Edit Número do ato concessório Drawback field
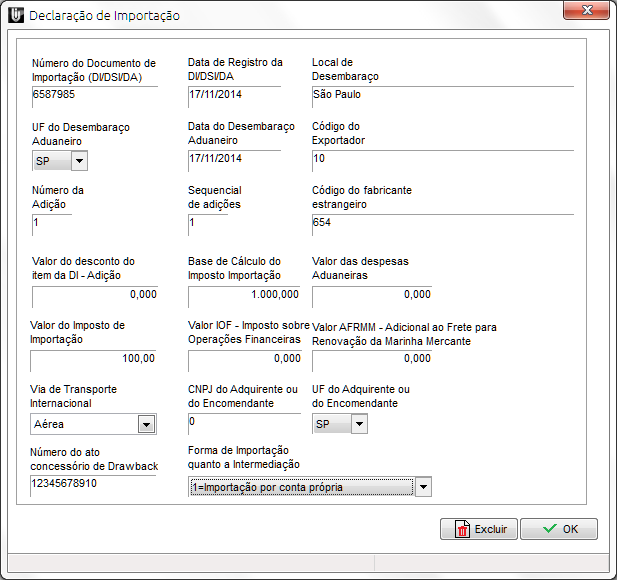Image resolution: width=617 pixels, height=580 pixels. (x=94, y=484)
